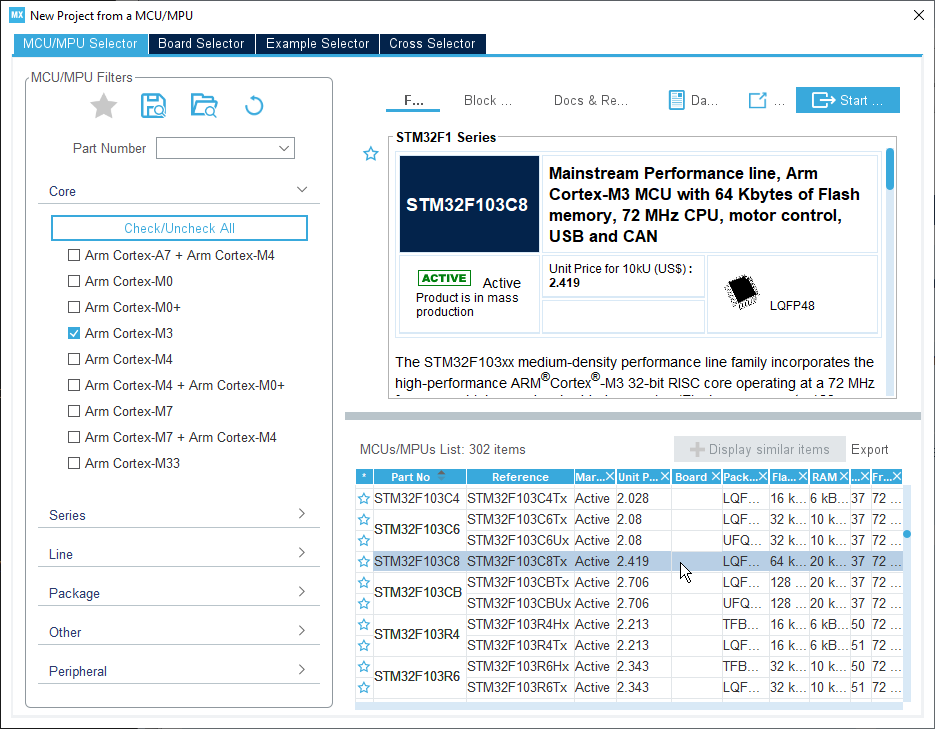Image resolution: width=935 pixels, height=729 pixels.
Task: Open the Datasheet document icon
Action: tap(676, 100)
